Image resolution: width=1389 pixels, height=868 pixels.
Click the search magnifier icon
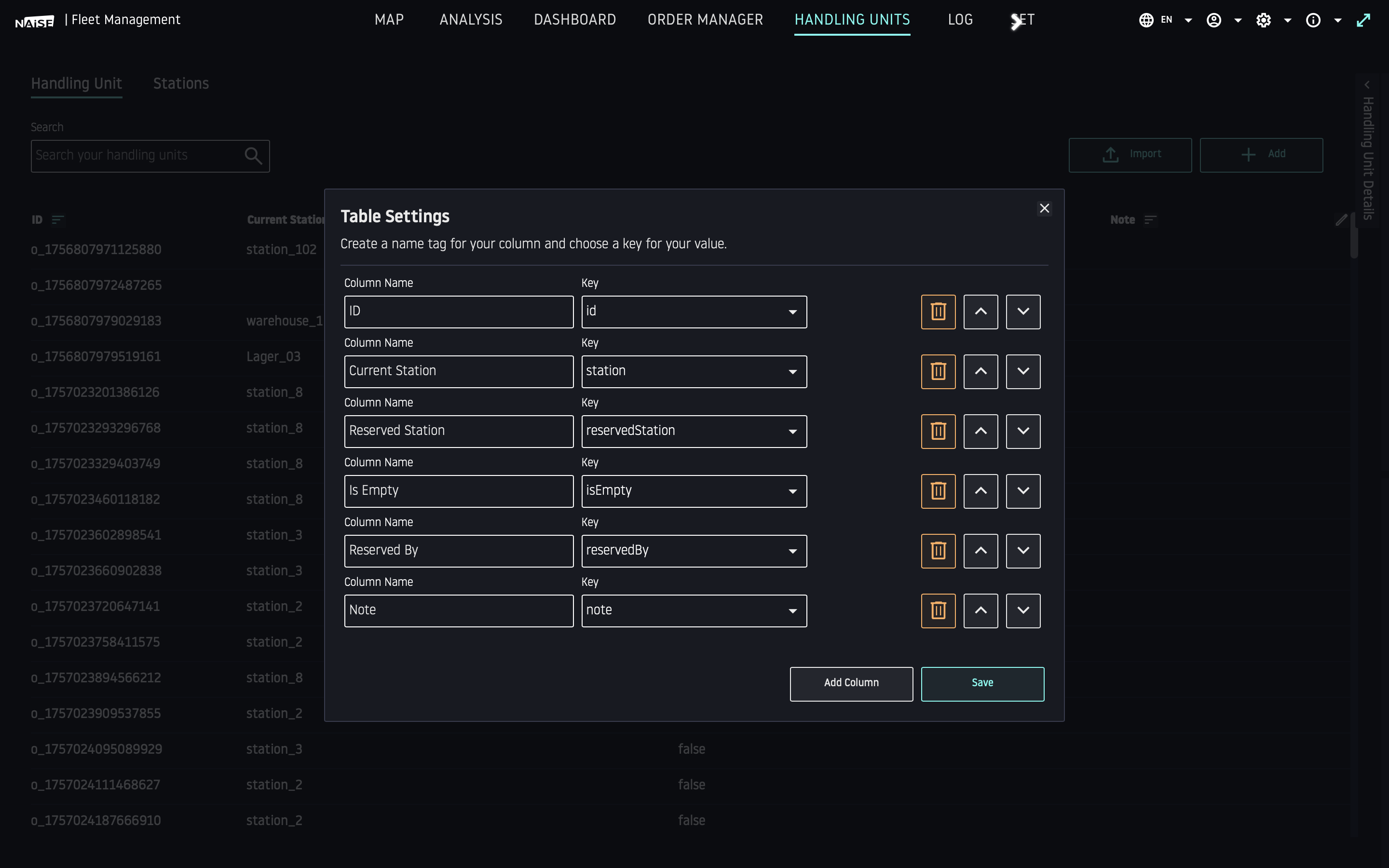pyautogui.click(x=253, y=156)
